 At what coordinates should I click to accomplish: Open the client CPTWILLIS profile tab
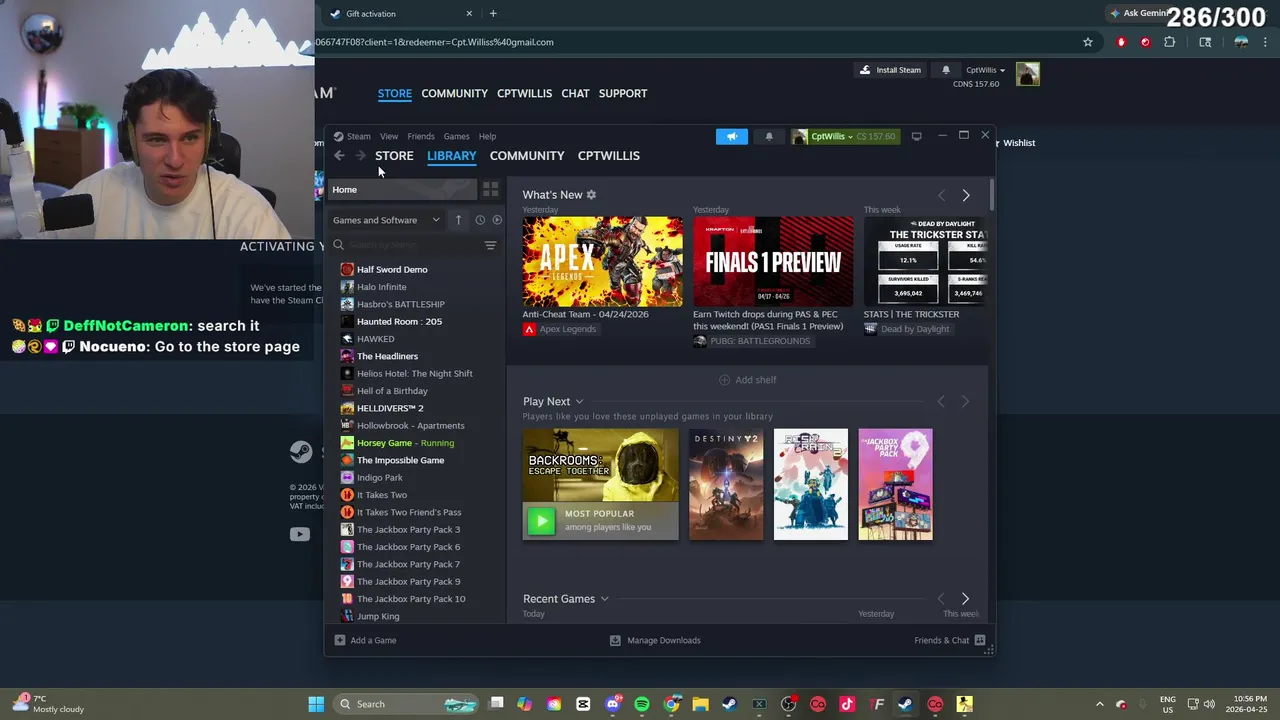click(x=608, y=155)
